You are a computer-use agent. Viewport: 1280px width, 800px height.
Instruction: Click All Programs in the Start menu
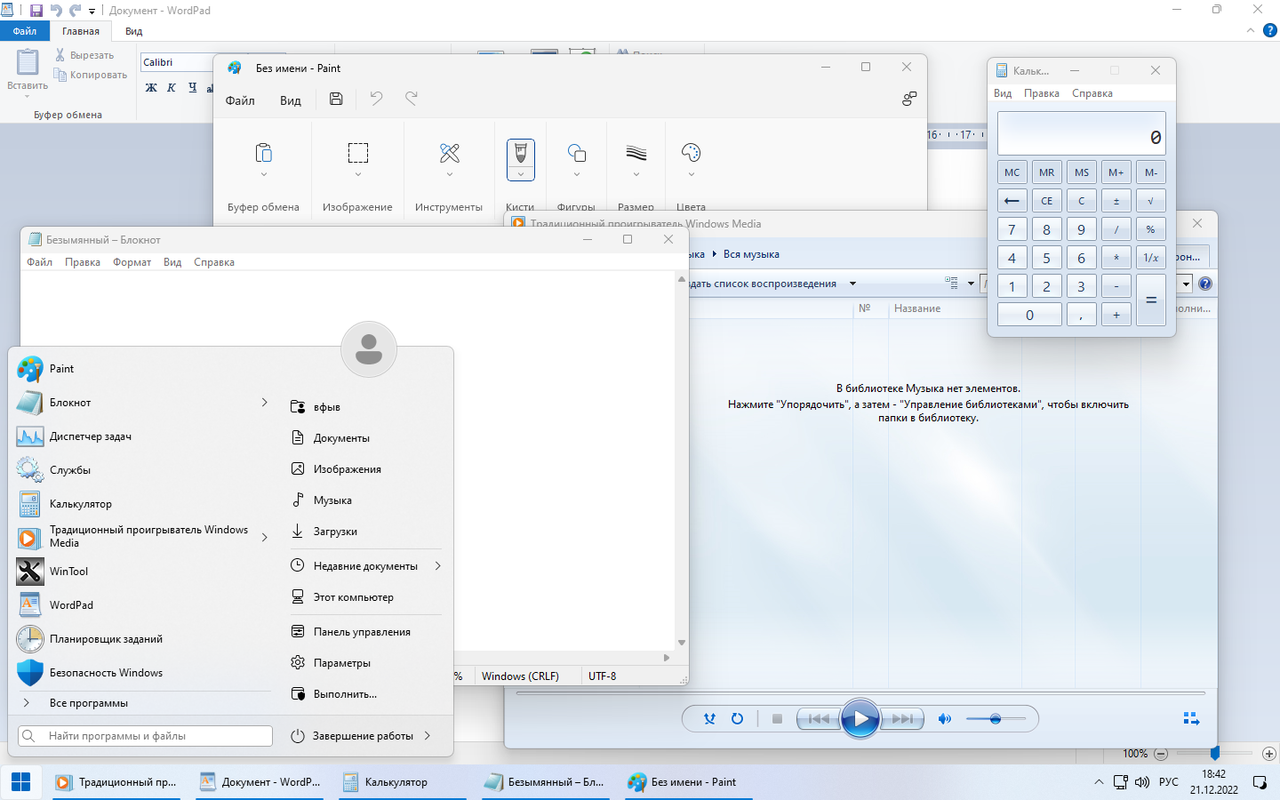pos(89,703)
